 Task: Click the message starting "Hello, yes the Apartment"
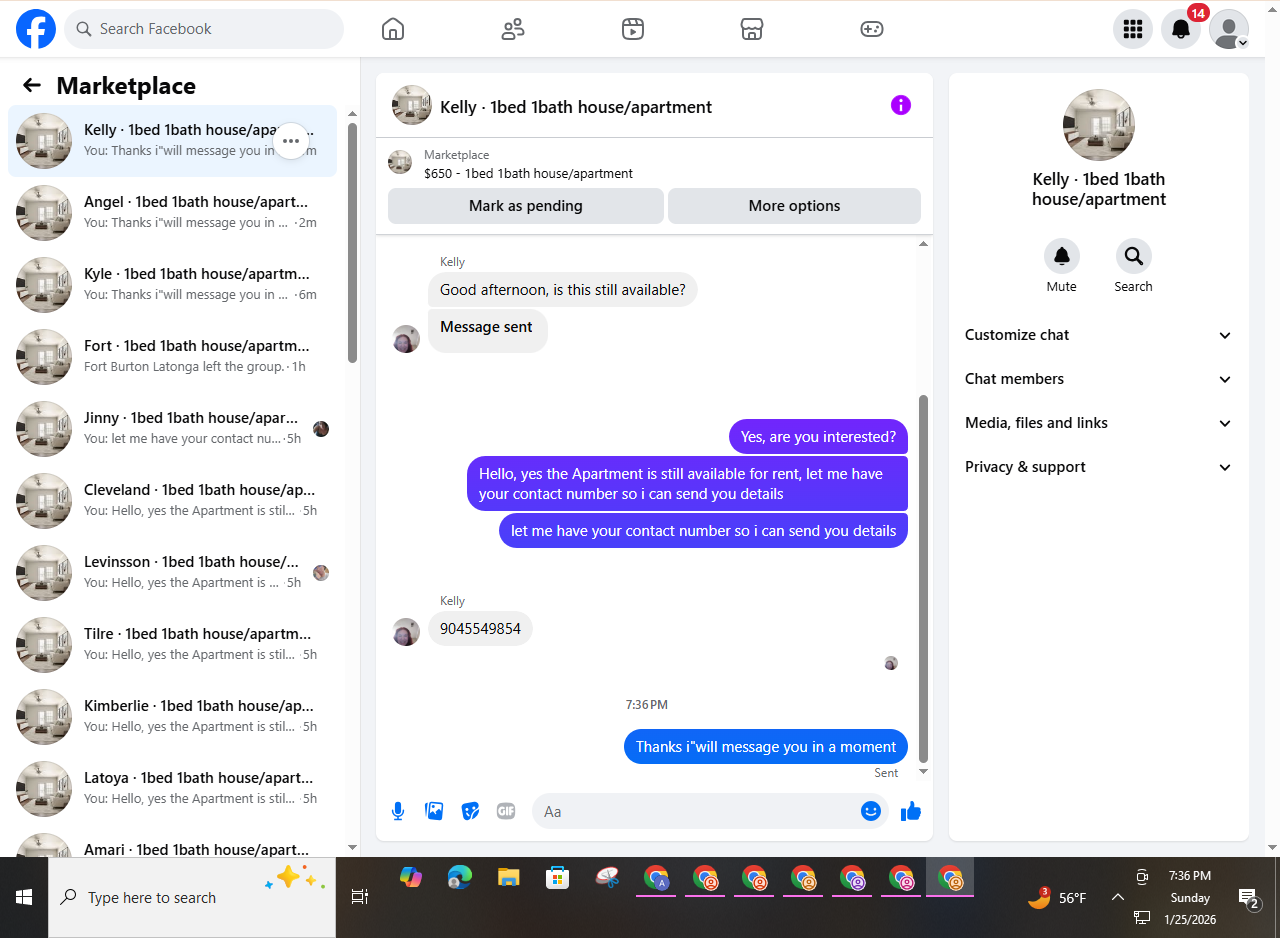[x=688, y=484]
